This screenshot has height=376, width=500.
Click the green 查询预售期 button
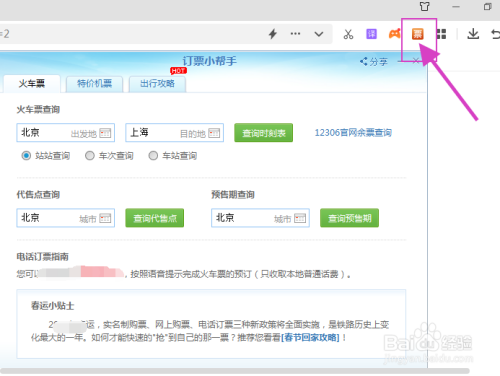tap(349, 218)
